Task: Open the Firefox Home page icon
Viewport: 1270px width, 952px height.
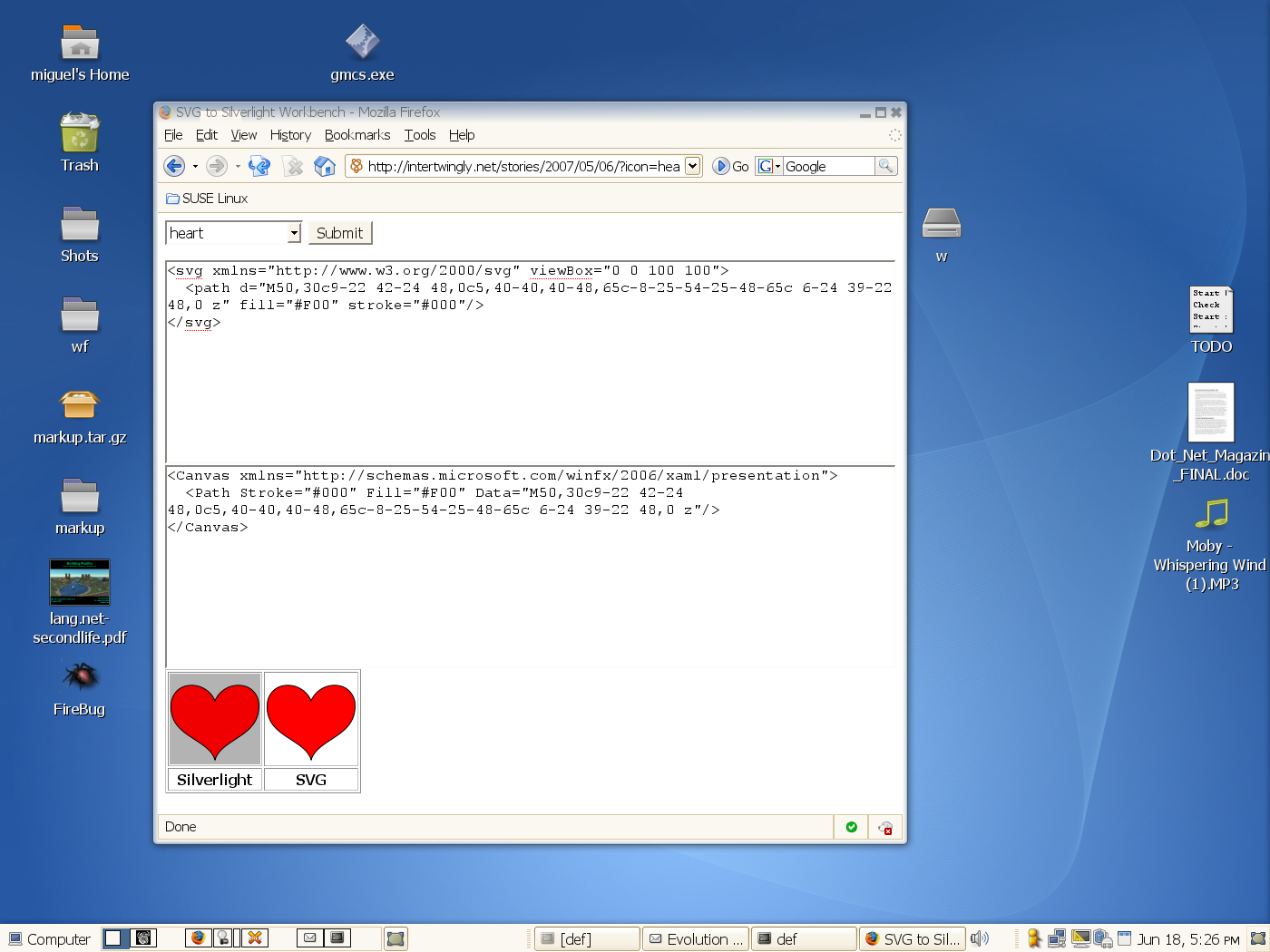Action: point(325,166)
